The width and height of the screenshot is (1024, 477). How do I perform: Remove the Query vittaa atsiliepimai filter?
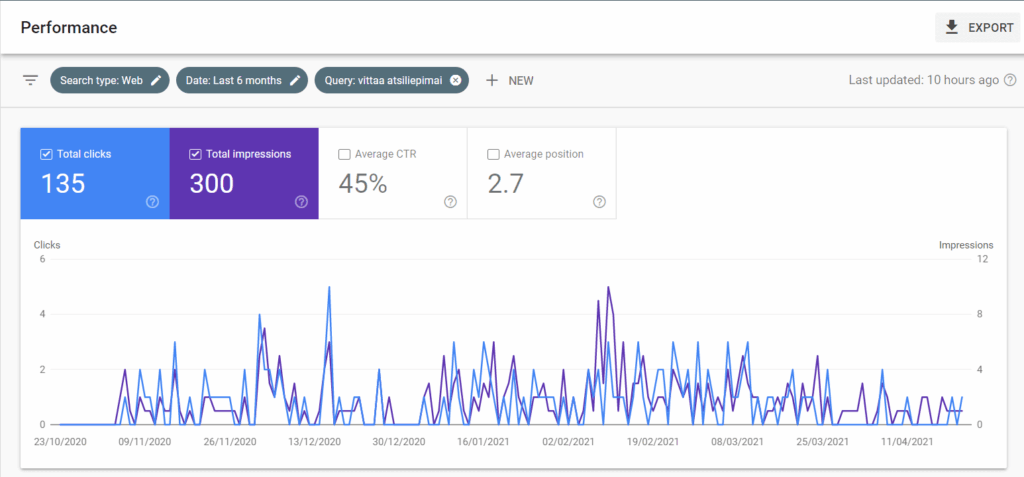point(456,80)
